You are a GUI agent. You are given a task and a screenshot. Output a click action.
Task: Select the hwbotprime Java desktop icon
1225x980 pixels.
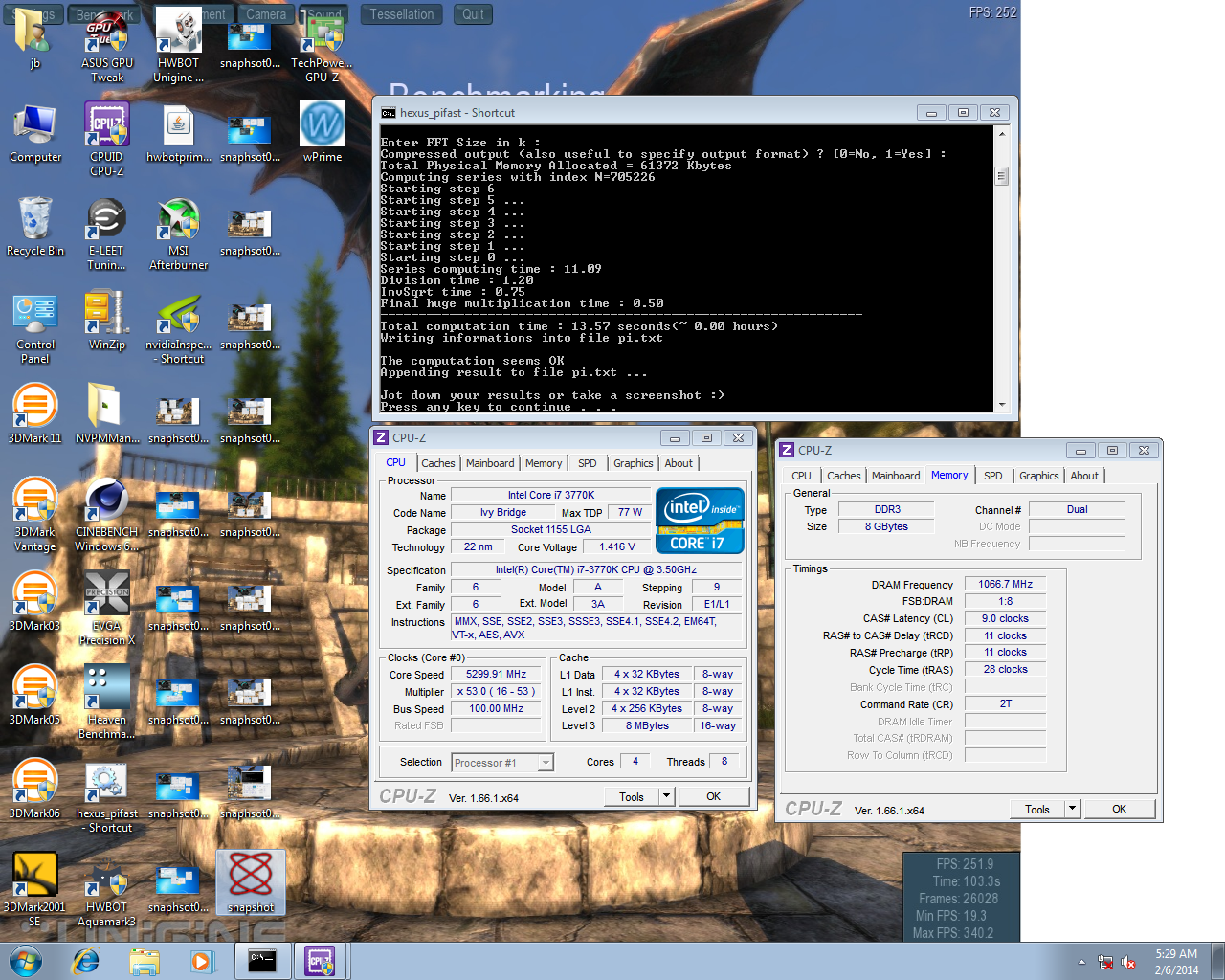178,133
